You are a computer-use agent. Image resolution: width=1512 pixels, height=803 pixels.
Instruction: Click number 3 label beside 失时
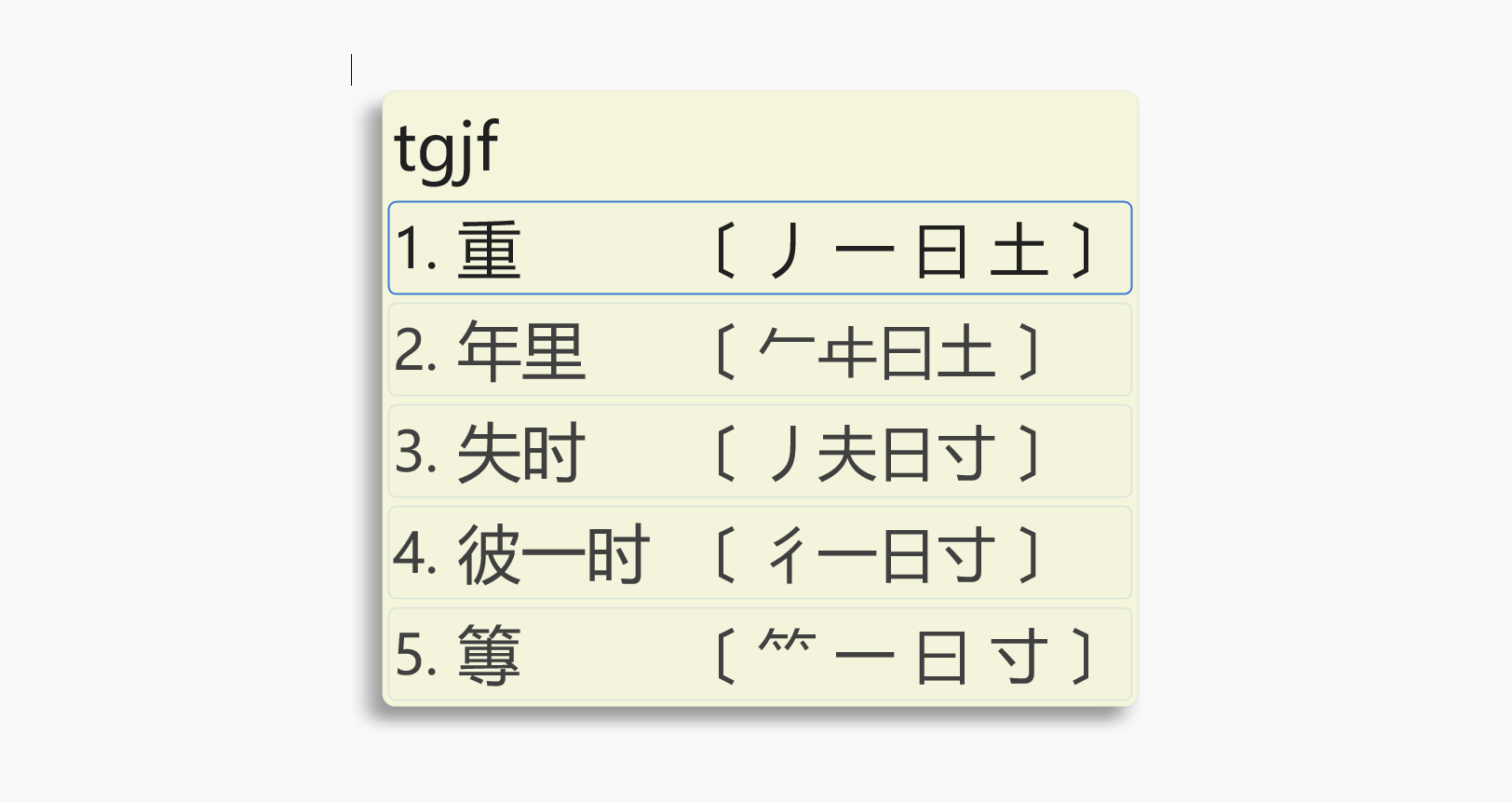pos(415,453)
